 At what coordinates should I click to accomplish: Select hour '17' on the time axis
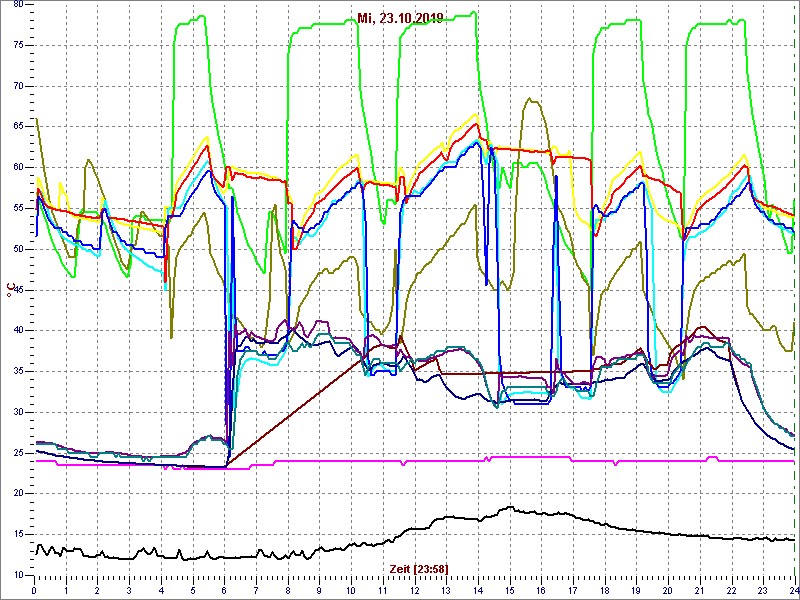point(573,591)
